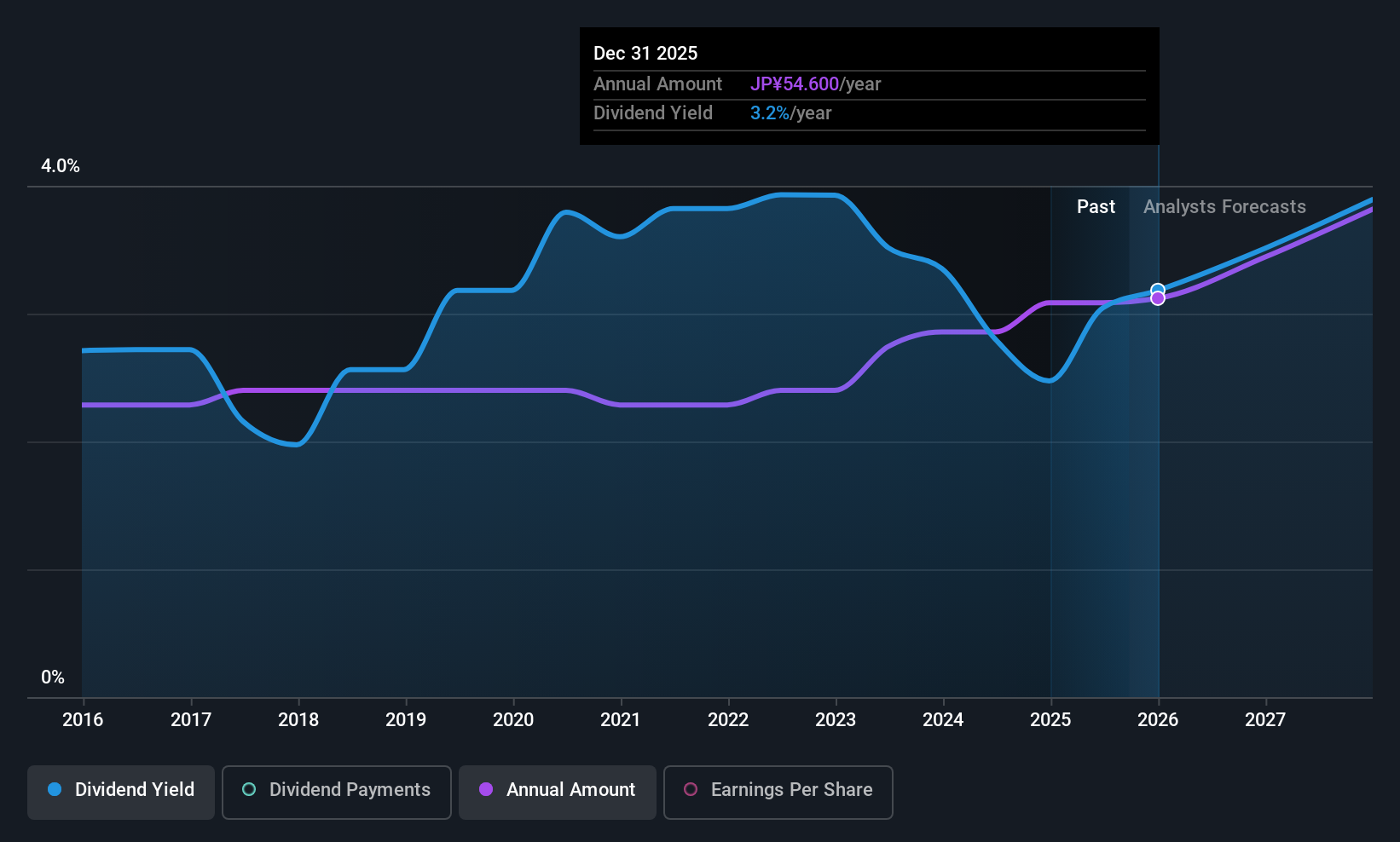Click the Dec 31 2025 tooltip date
The image size is (1400, 842).
click(645, 54)
